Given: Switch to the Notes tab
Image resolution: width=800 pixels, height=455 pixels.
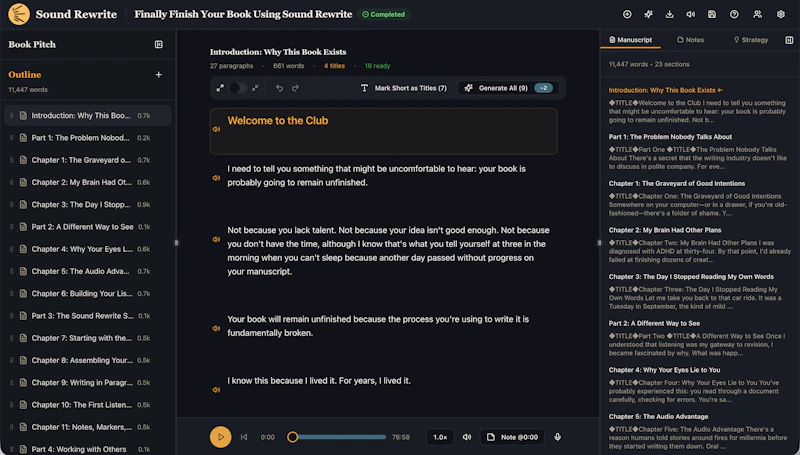Looking at the screenshot, I should click(690, 40).
